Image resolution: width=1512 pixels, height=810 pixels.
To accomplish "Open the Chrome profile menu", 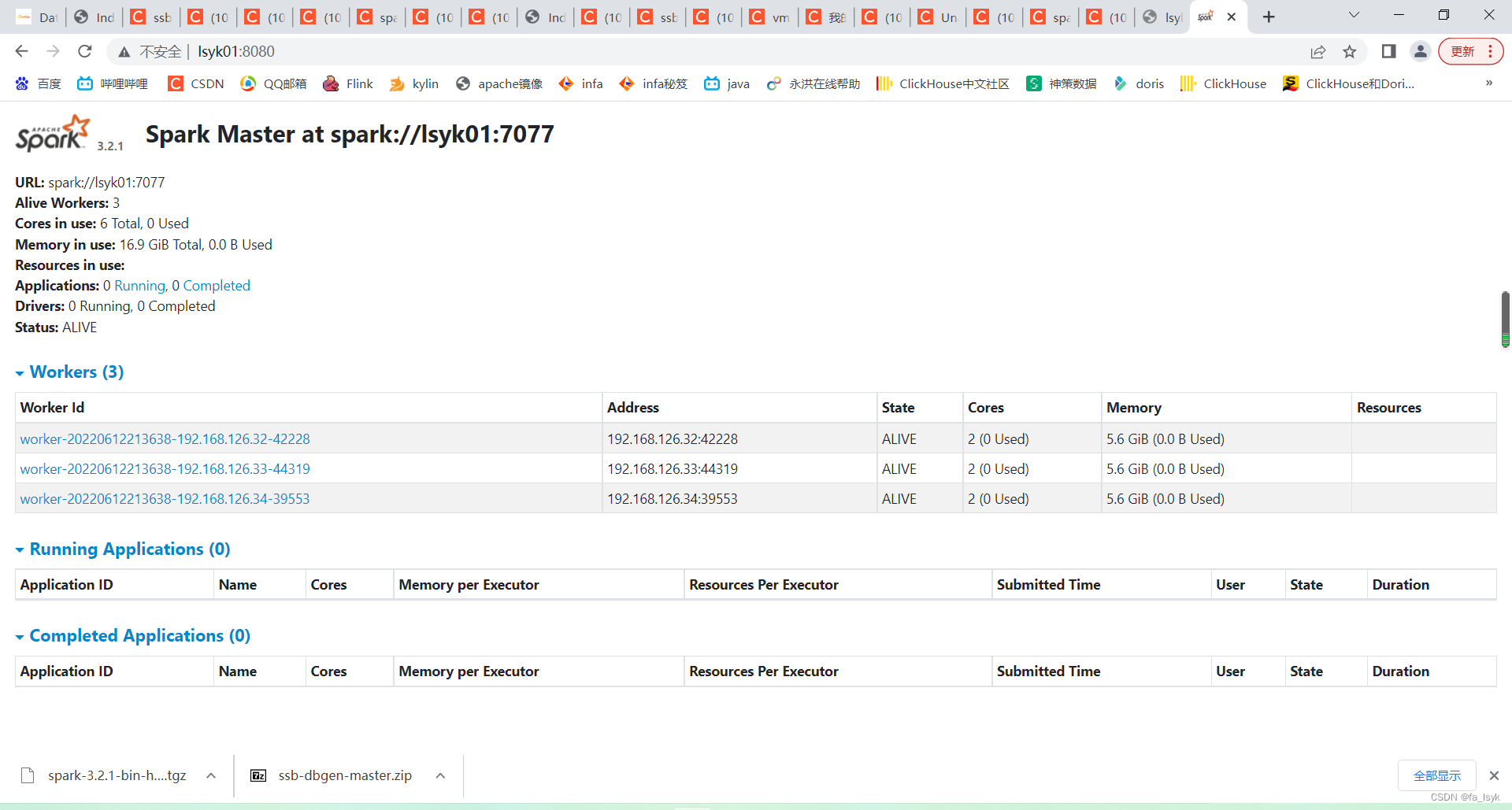I will [x=1420, y=51].
